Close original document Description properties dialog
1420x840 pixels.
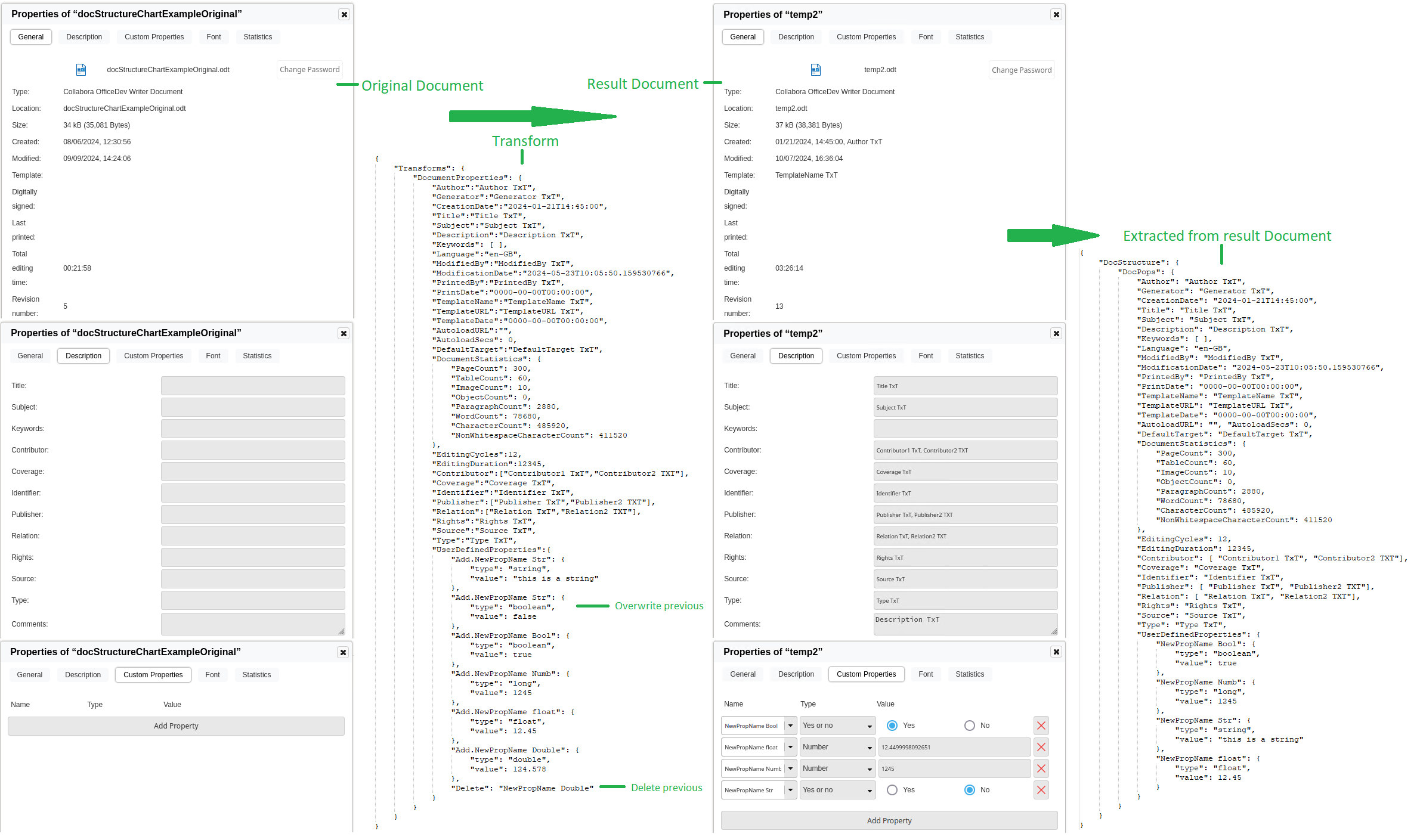pyautogui.click(x=344, y=333)
